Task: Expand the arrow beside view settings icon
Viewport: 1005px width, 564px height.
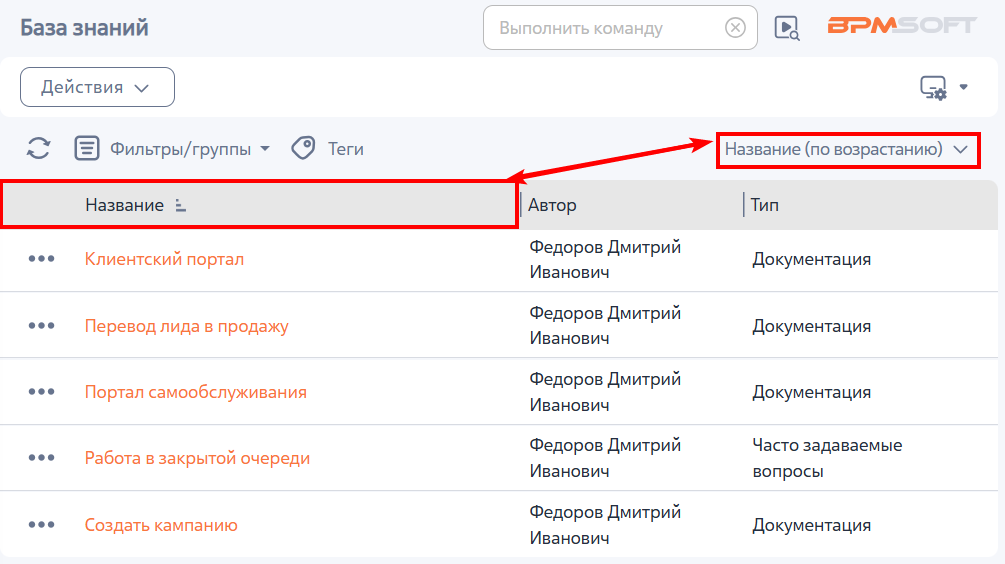Action: point(963,87)
